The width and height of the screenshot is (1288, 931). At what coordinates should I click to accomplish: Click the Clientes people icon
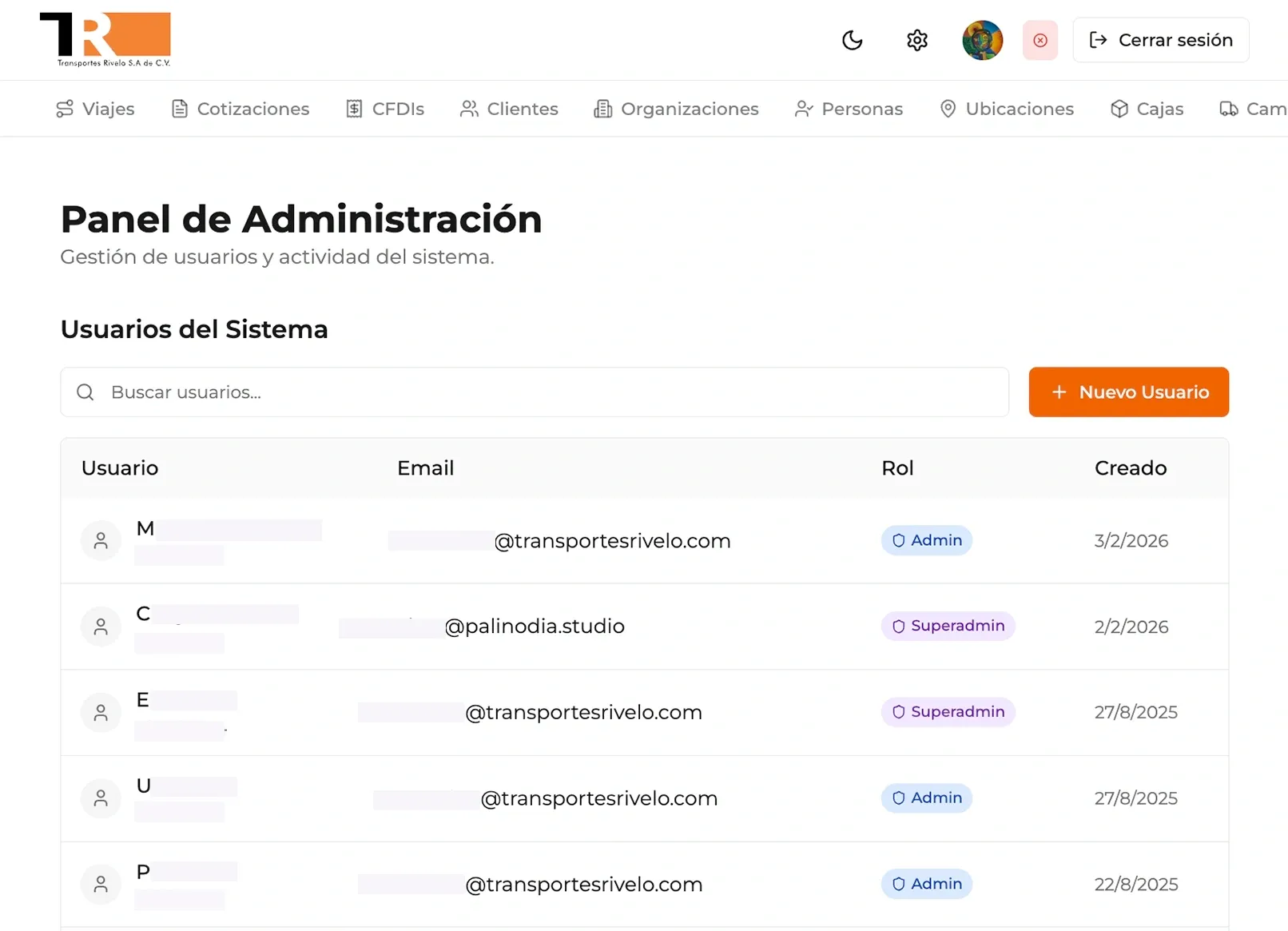pyautogui.click(x=468, y=109)
